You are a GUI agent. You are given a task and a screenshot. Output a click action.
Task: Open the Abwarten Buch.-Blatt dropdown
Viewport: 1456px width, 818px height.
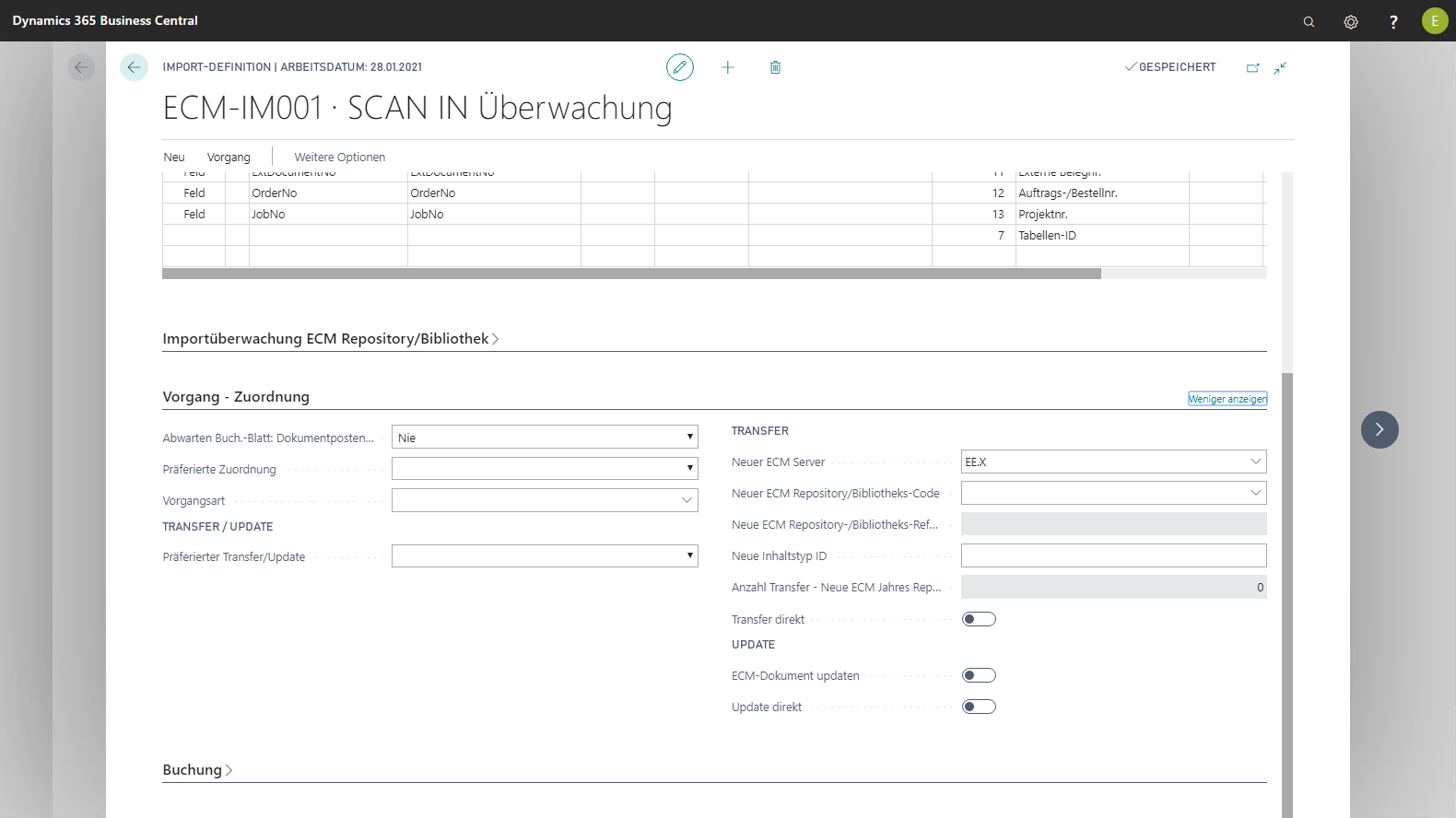tap(545, 438)
